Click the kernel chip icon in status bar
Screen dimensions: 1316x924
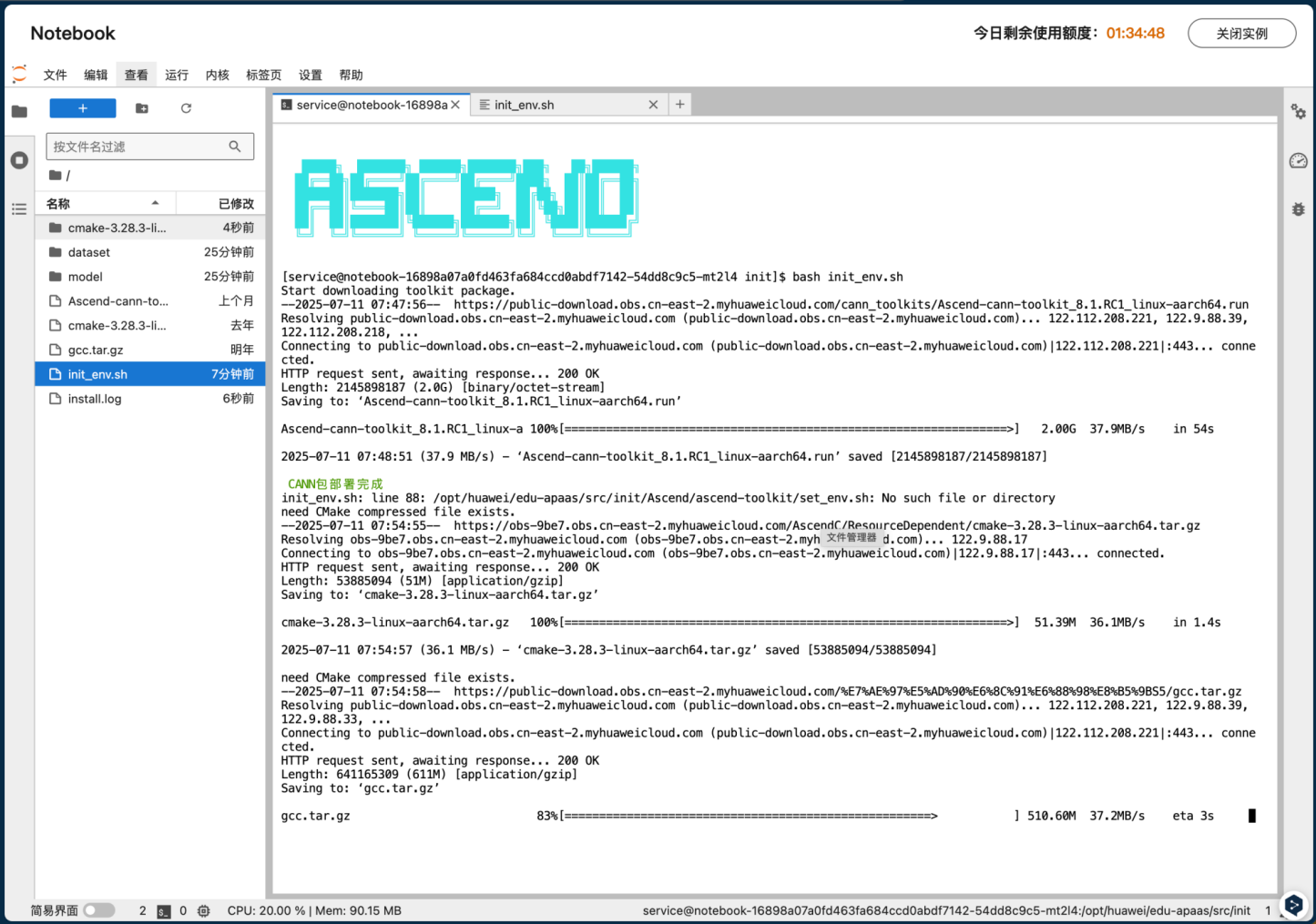tap(204, 910)
